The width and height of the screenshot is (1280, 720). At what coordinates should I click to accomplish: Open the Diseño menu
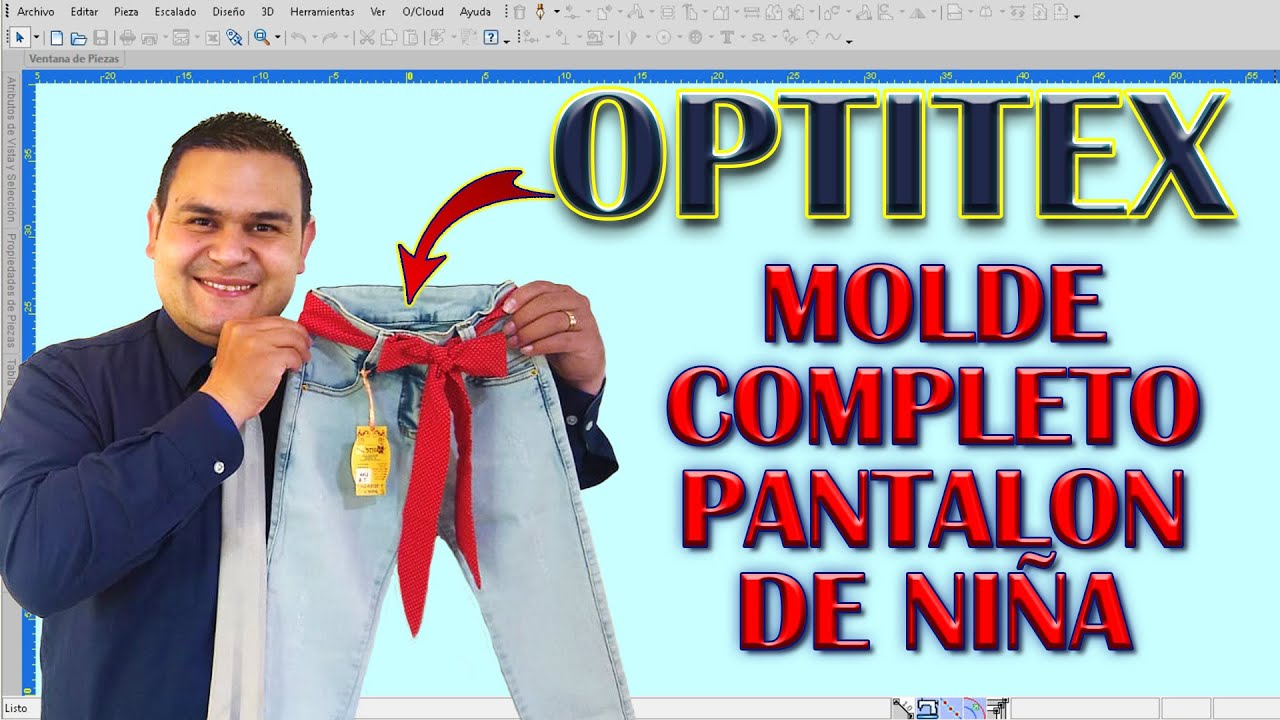coord(228,12)
